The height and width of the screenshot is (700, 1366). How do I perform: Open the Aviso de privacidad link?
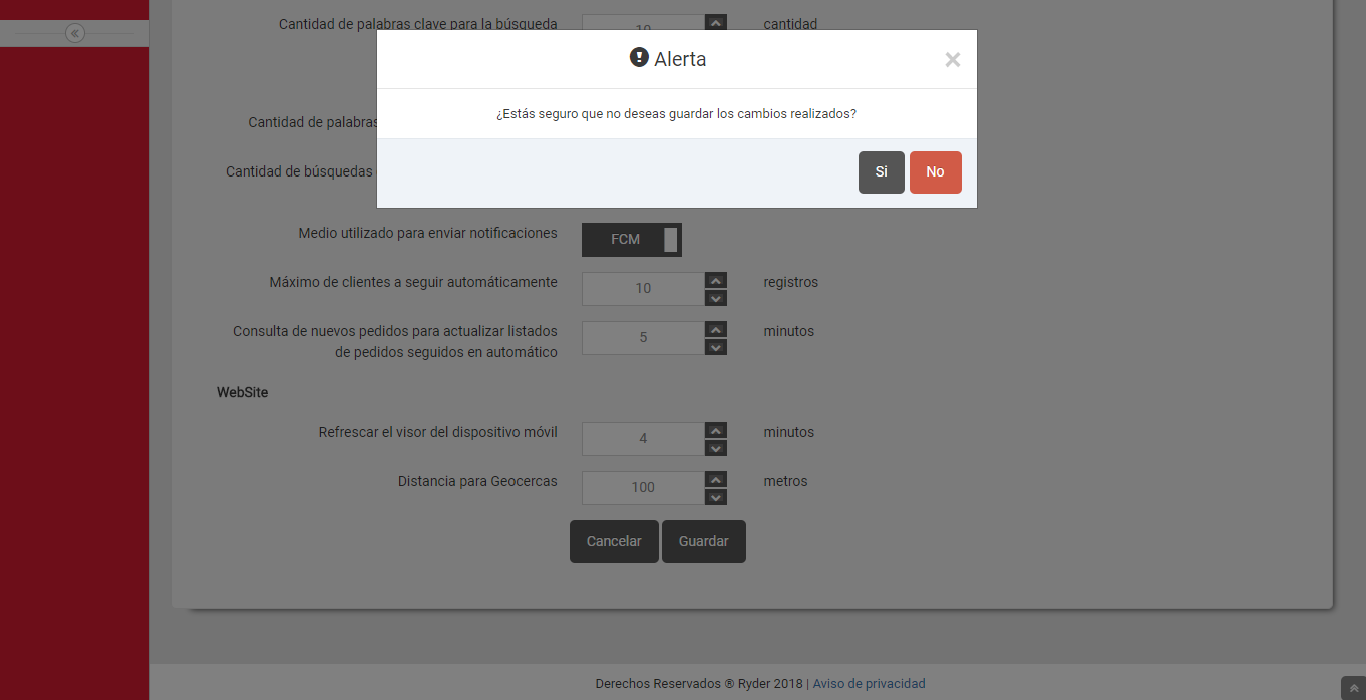[868, 684]
